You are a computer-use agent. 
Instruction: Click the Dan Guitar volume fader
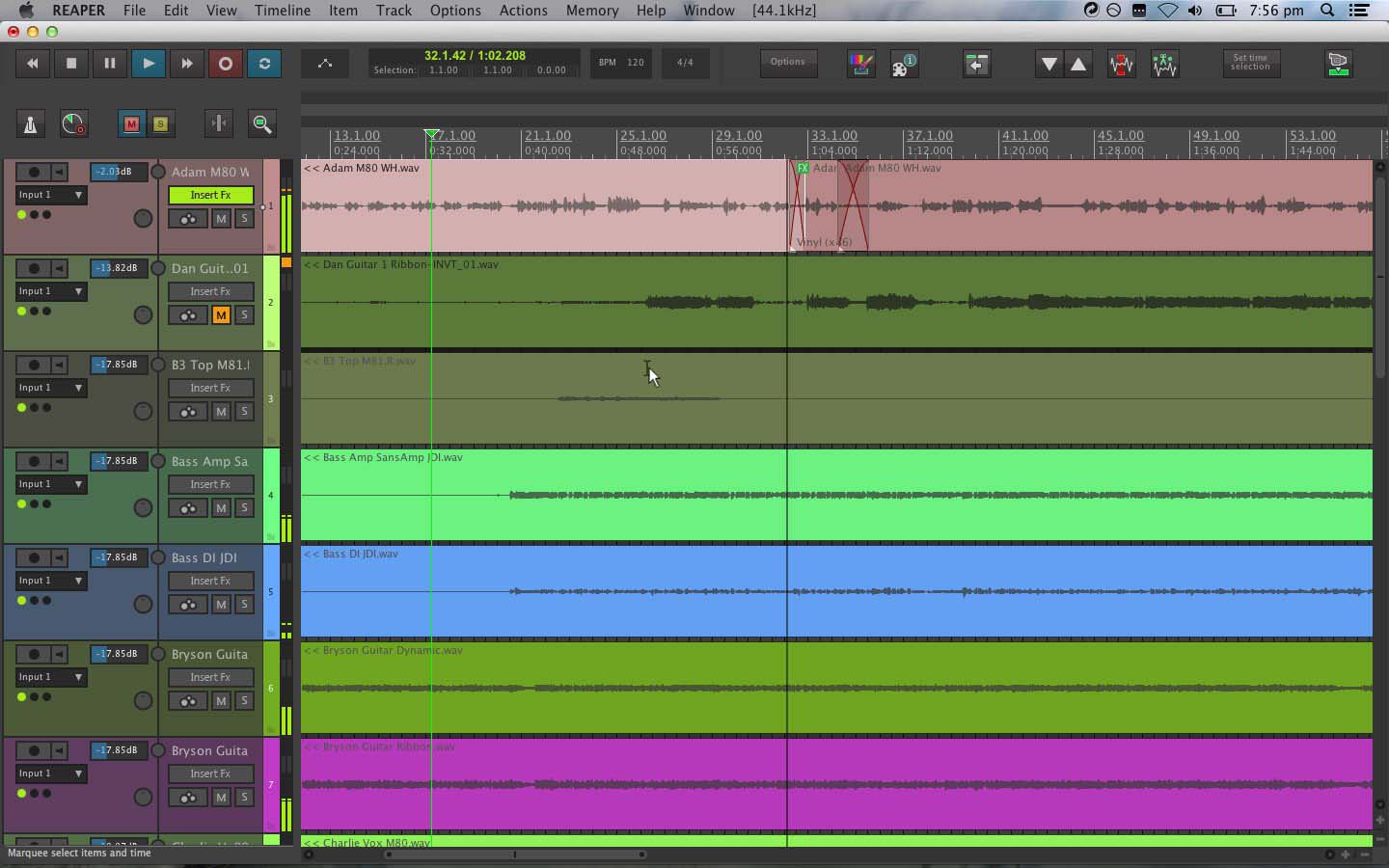[x=115, y=268]
